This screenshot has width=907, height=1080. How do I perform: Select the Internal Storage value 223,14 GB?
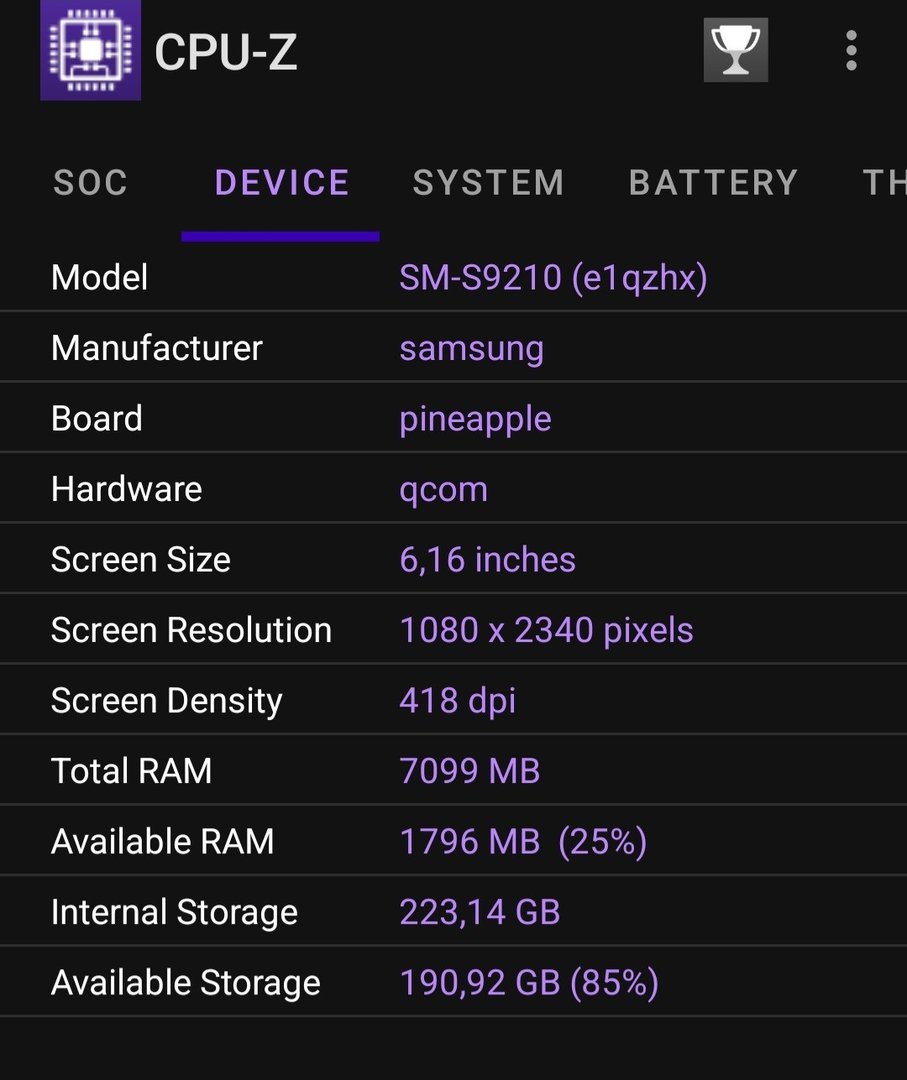point(479,912)
